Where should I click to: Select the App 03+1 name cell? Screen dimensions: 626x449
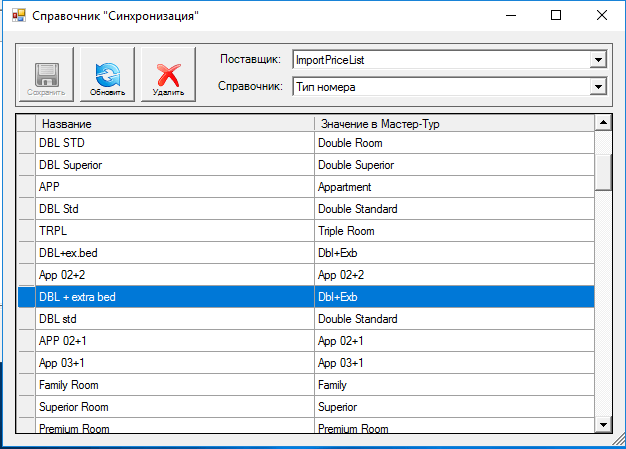click(x=175, y=363)
